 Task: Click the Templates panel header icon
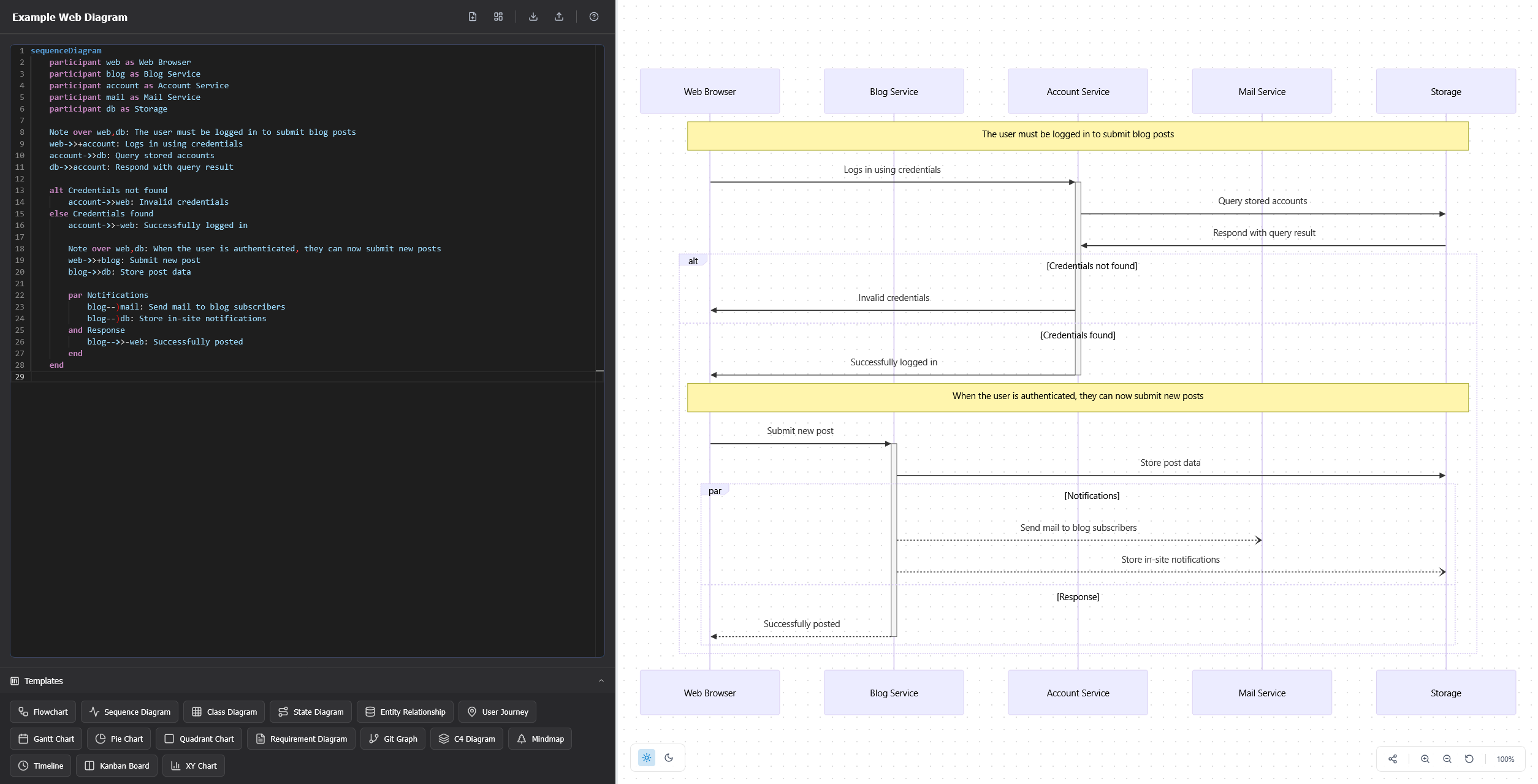coord(15,681)
